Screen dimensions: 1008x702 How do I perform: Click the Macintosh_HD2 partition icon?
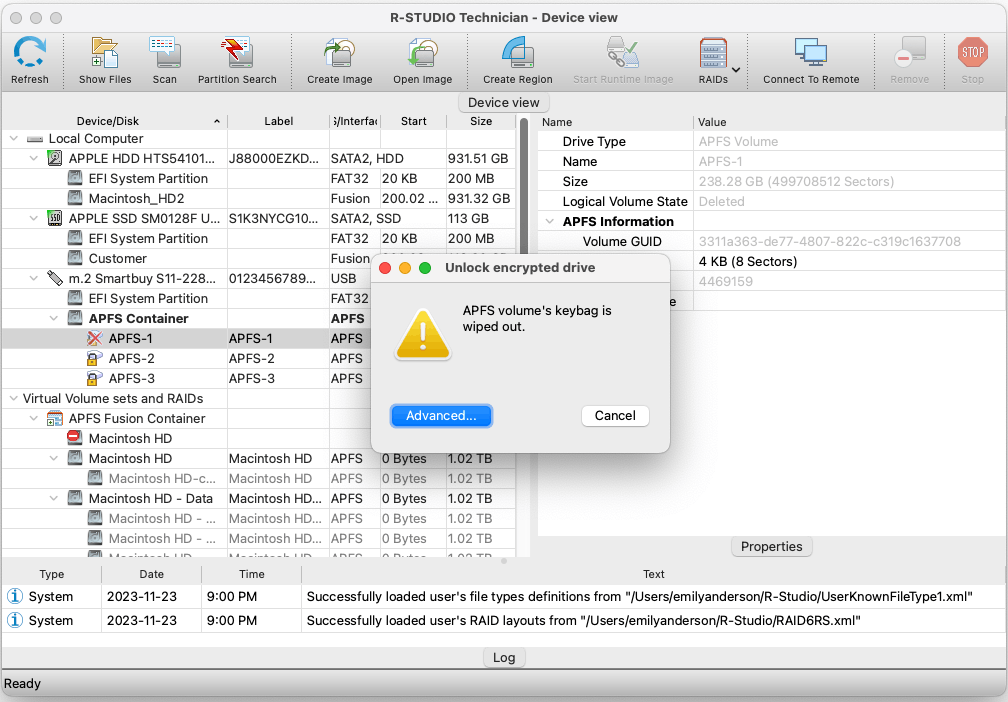[75, 198]
